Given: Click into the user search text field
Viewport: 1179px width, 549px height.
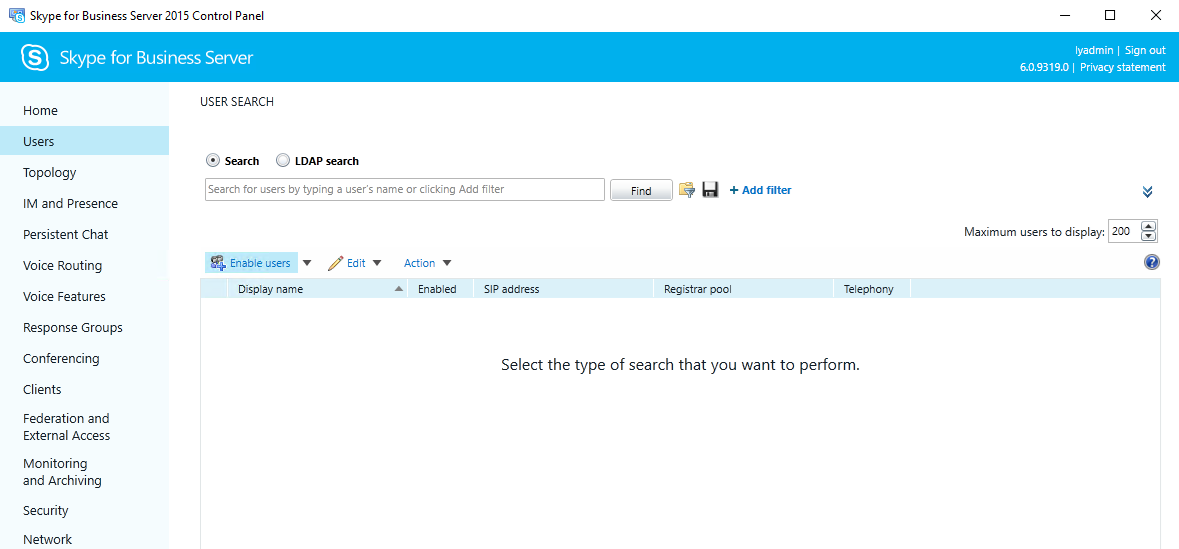Looking at the screenshot, I should [x=405, y=190].
